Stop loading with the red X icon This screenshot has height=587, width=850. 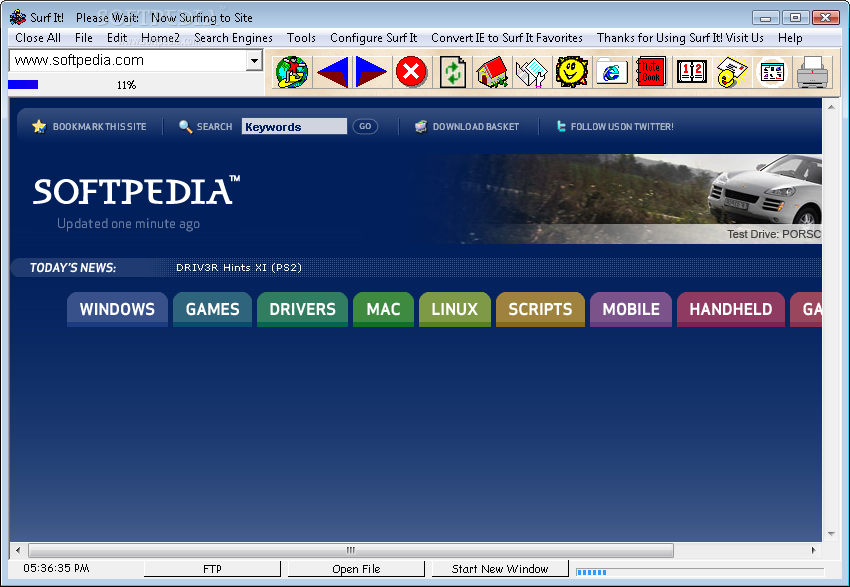(411, 72)
